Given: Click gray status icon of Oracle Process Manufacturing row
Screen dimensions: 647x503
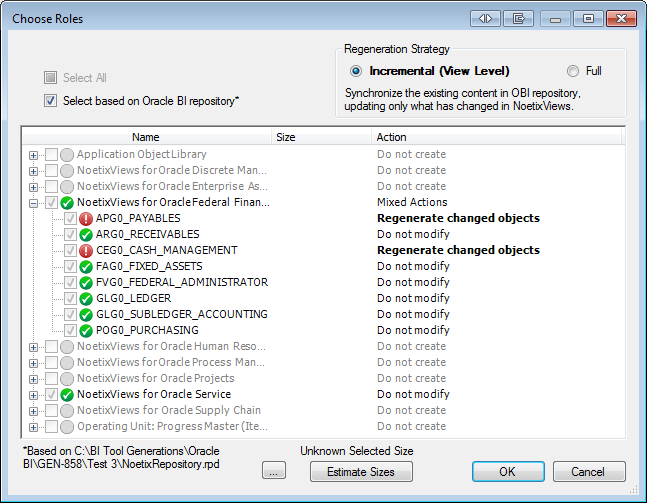Looking at the screenshot, I should 67,363.
